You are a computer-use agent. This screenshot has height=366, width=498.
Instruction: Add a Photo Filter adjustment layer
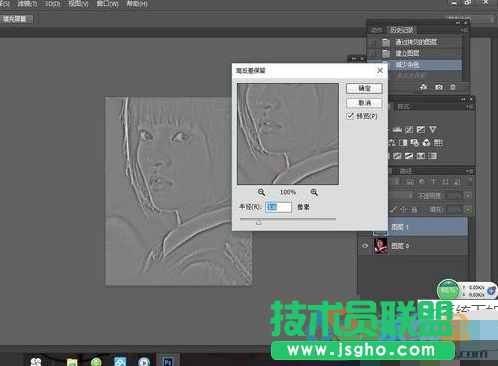[x=415, y=143]
